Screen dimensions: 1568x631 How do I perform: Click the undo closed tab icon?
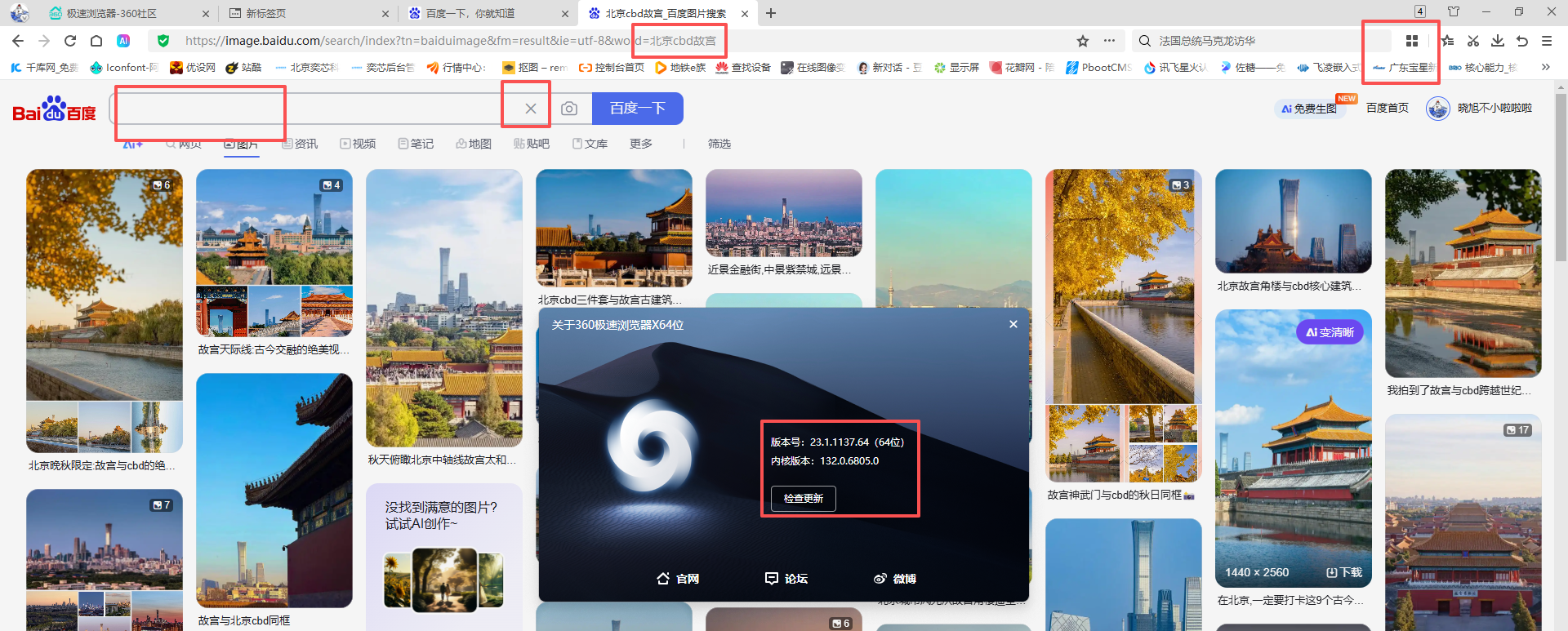click(1522, 41)
